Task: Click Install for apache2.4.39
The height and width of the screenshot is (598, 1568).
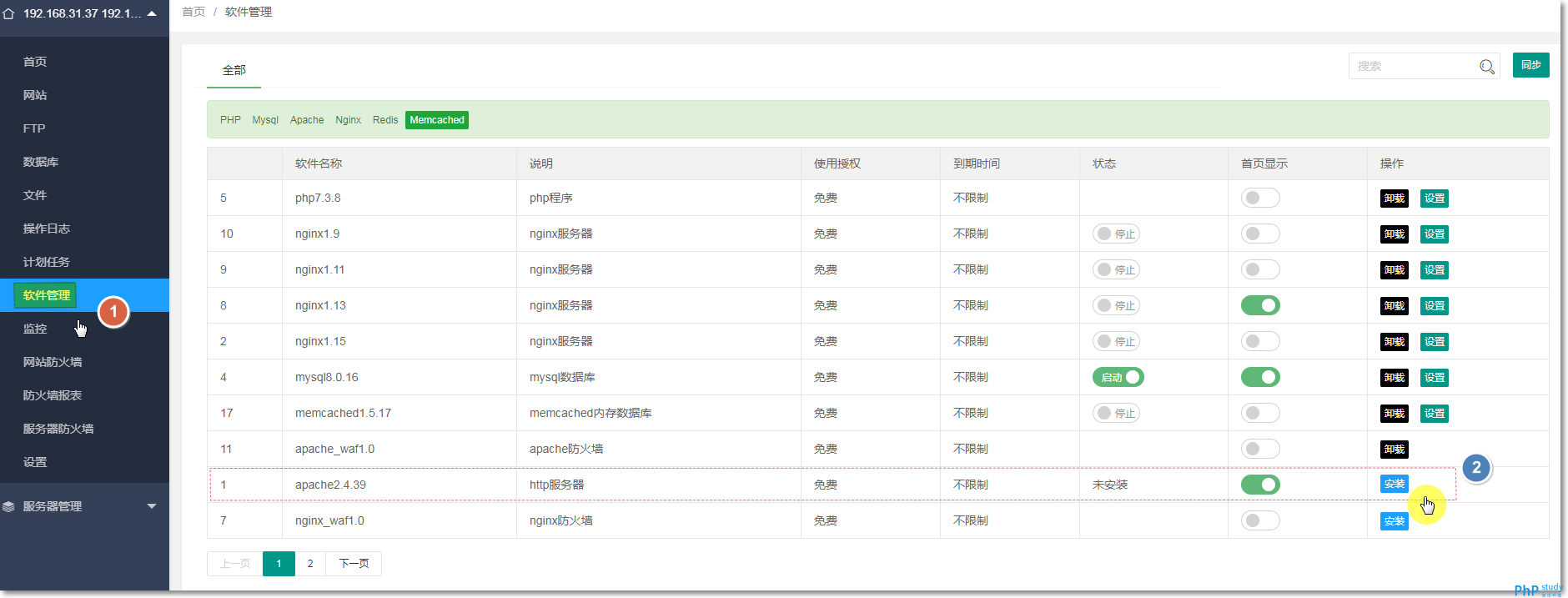Action: [1394, 485]
